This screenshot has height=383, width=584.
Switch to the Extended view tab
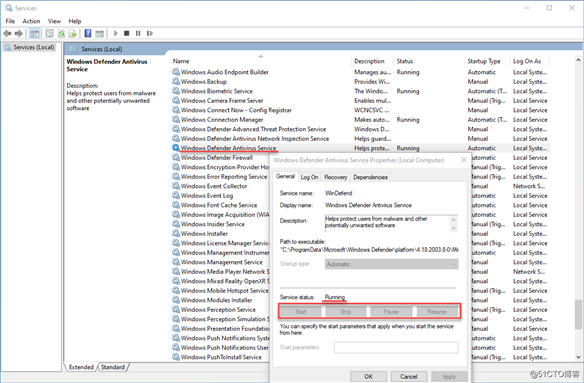(81, 367)
